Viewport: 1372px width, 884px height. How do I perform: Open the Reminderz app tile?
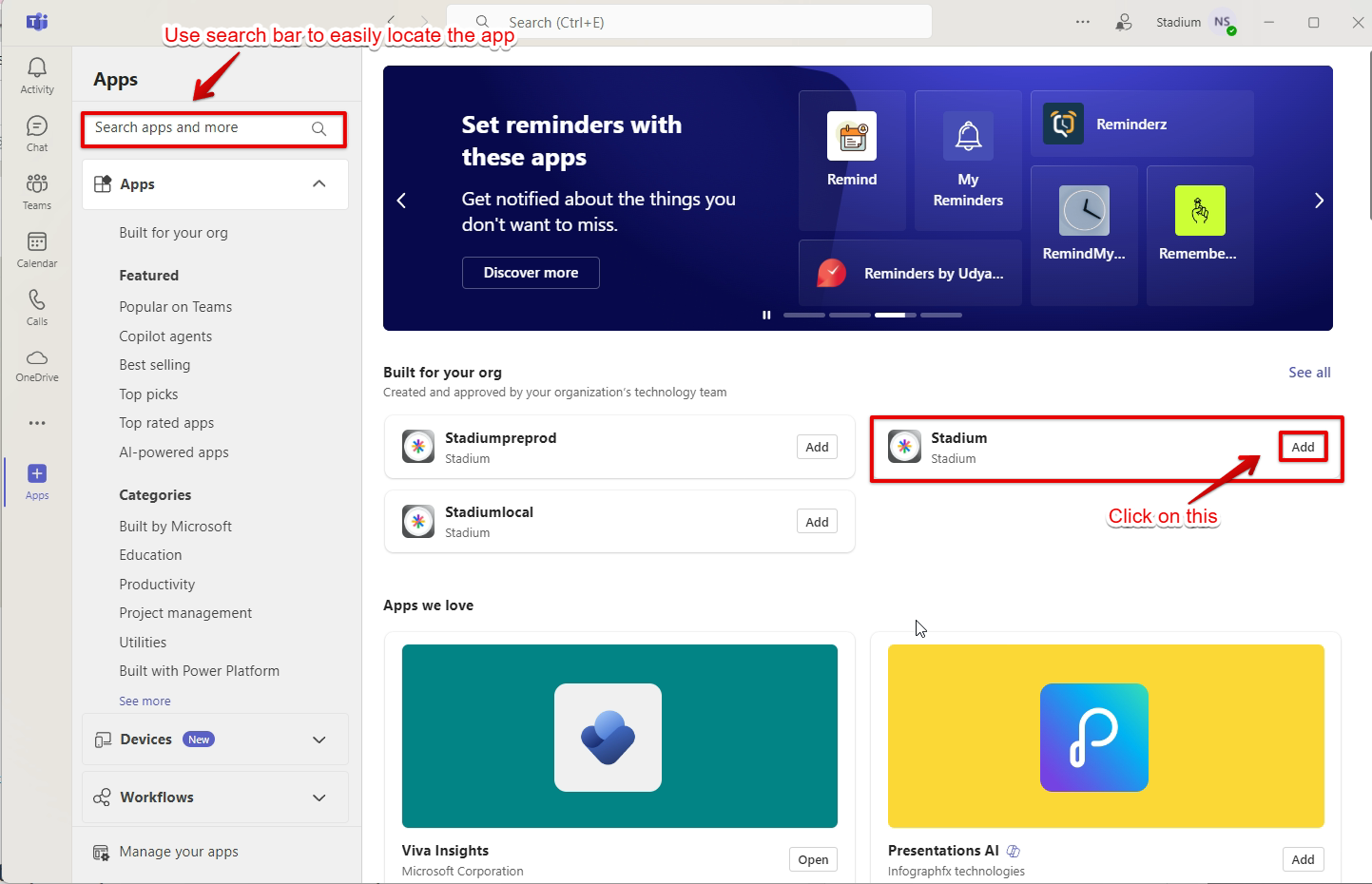tap(1142, 124)
